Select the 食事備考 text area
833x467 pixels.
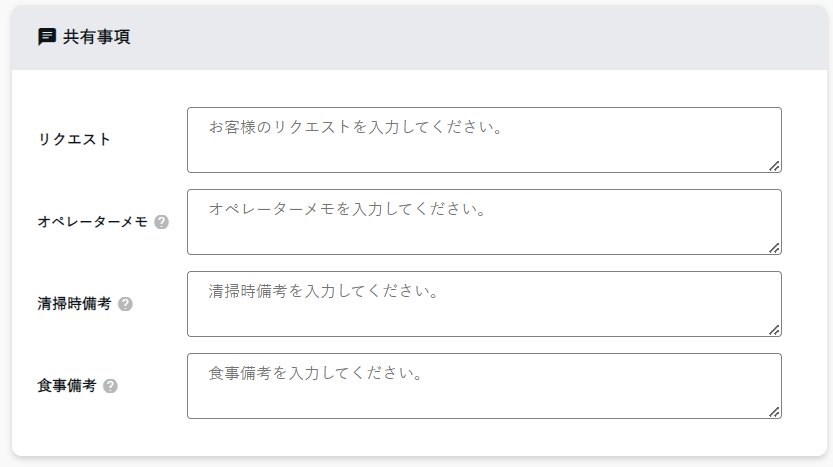pyautogui.click(x=484, y=386)
